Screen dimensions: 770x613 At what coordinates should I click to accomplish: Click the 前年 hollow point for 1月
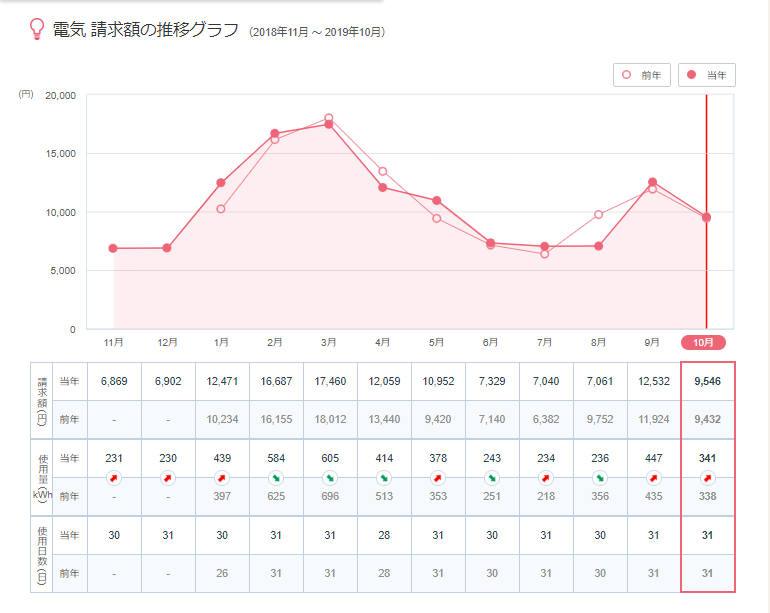[221, 209]
